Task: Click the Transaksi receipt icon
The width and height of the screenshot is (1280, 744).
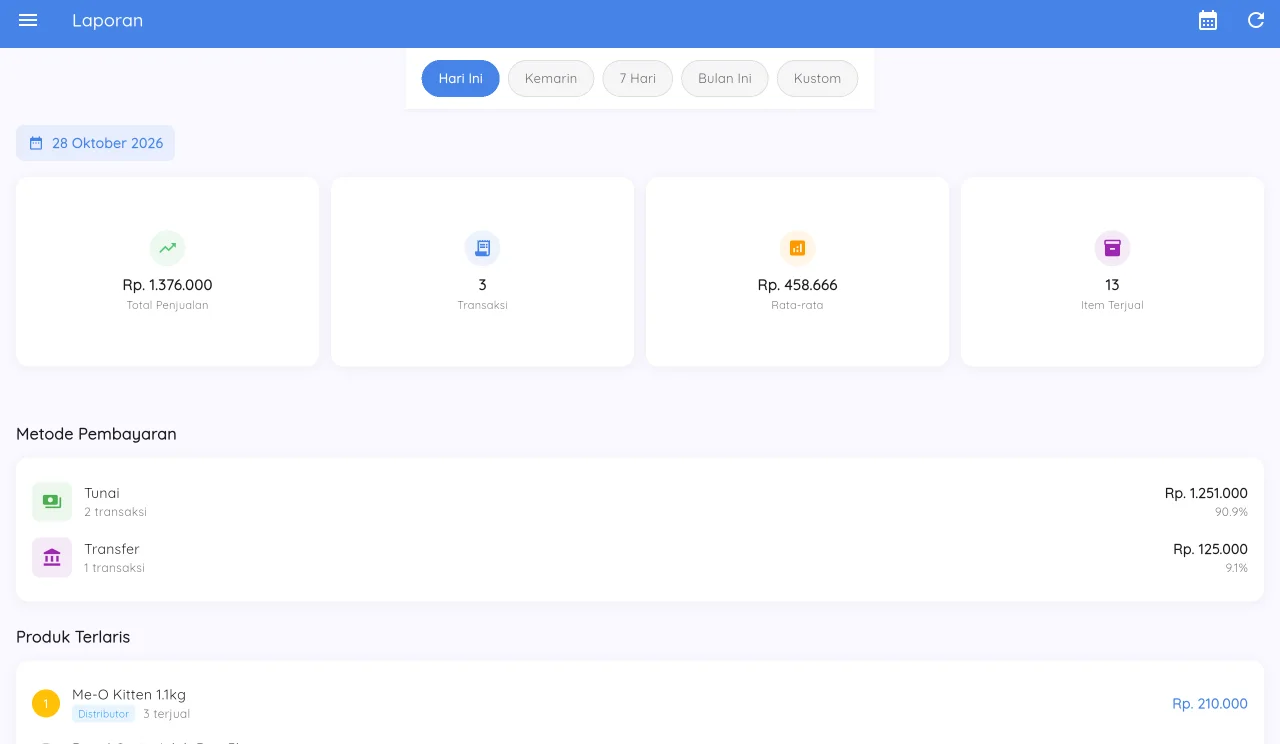Action: [482, 248]
